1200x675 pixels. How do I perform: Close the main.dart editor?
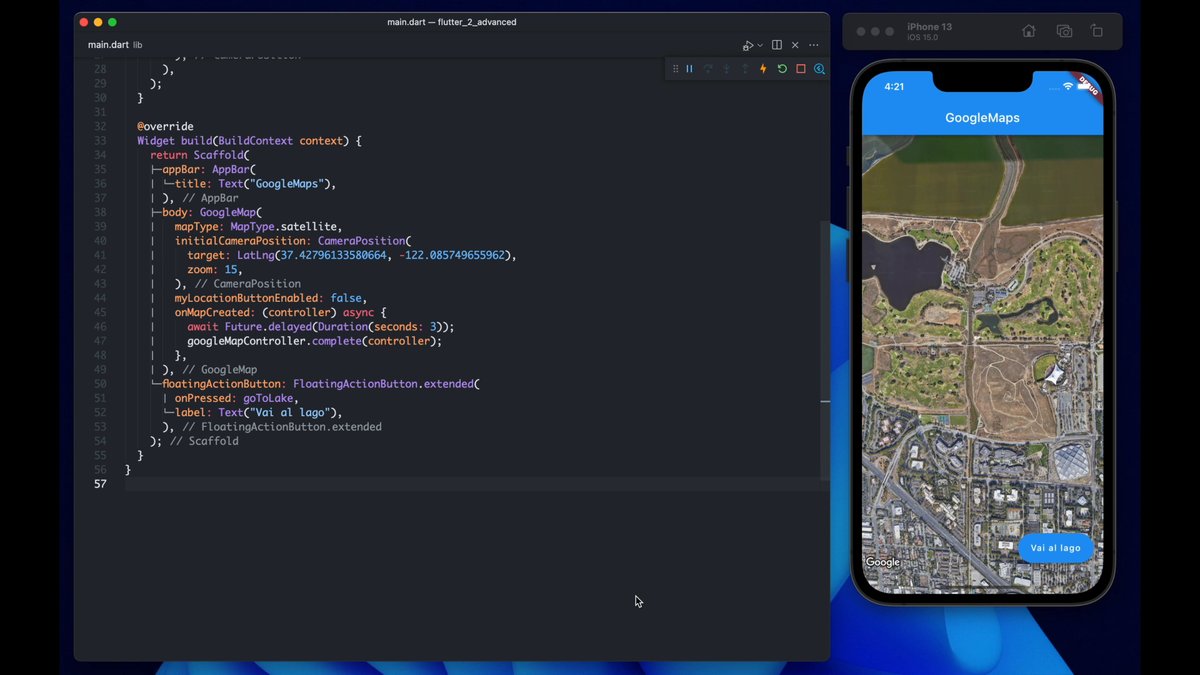(x=795, y=45)
